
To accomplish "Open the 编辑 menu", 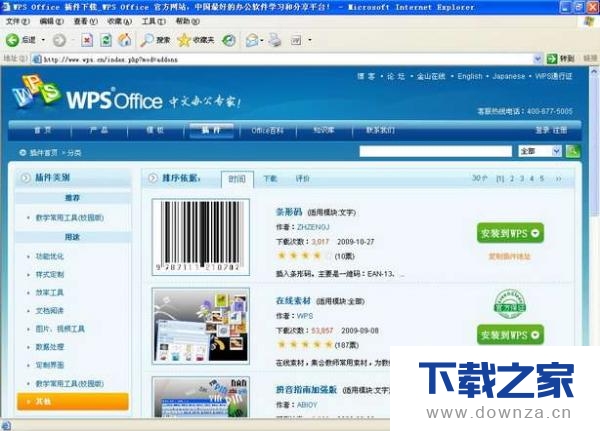I will point(52,21).
